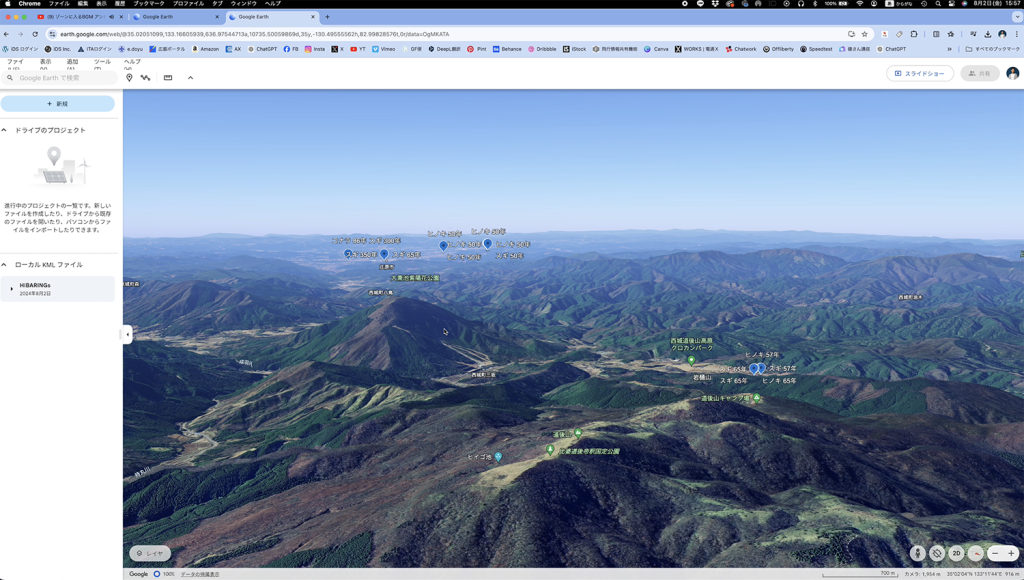The width and height of the screenshot is (1024, 580).
Task: Reset view with the compass
Action: (x=975, y=553)
